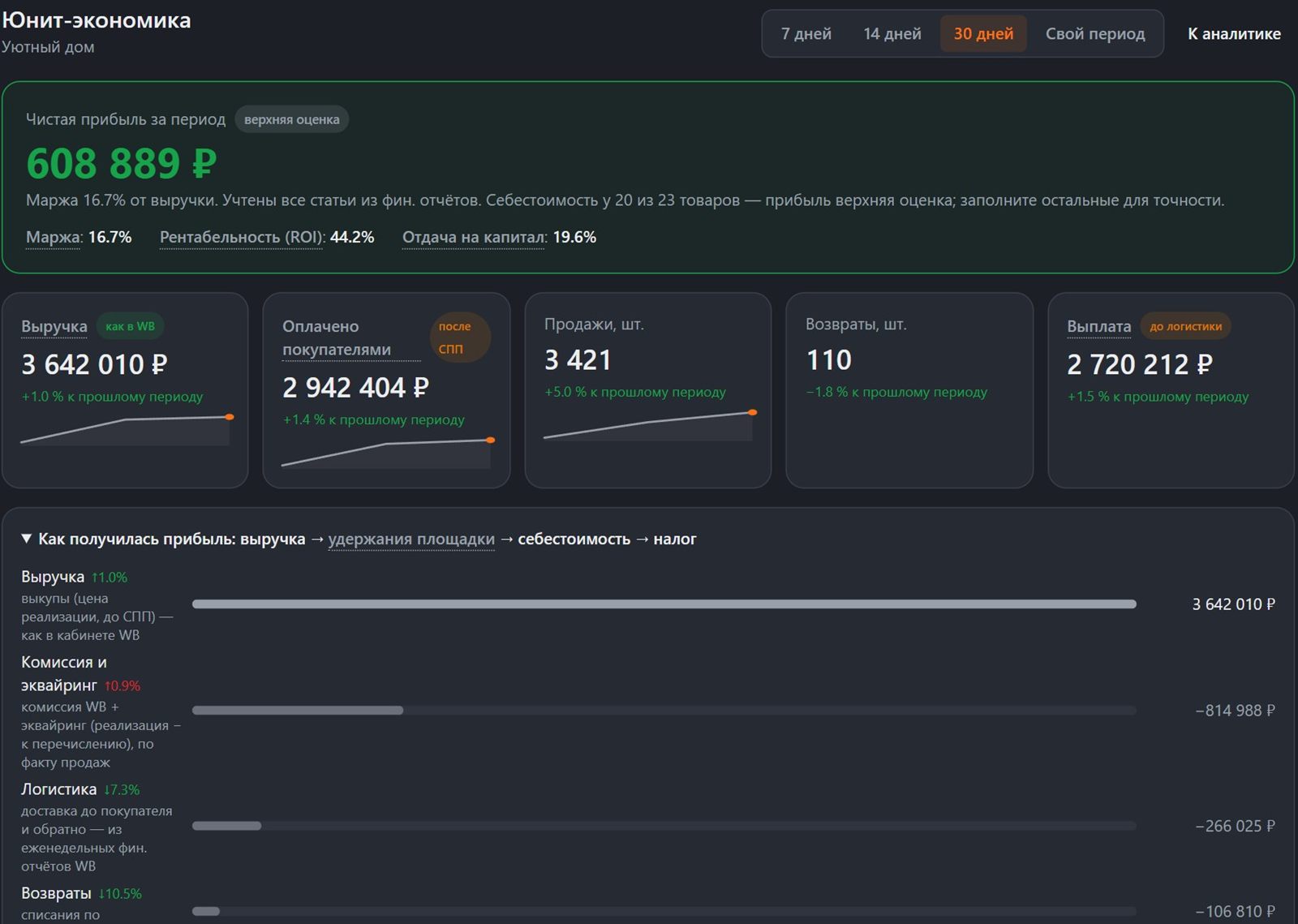Click the как в WB badge
This screenshot has width=1298, height=924.
click(131, 326)
